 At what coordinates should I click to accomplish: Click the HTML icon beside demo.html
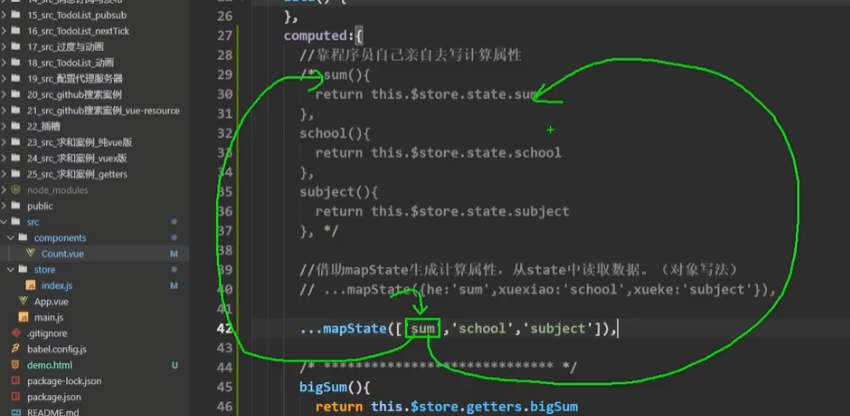pos(16,365)
